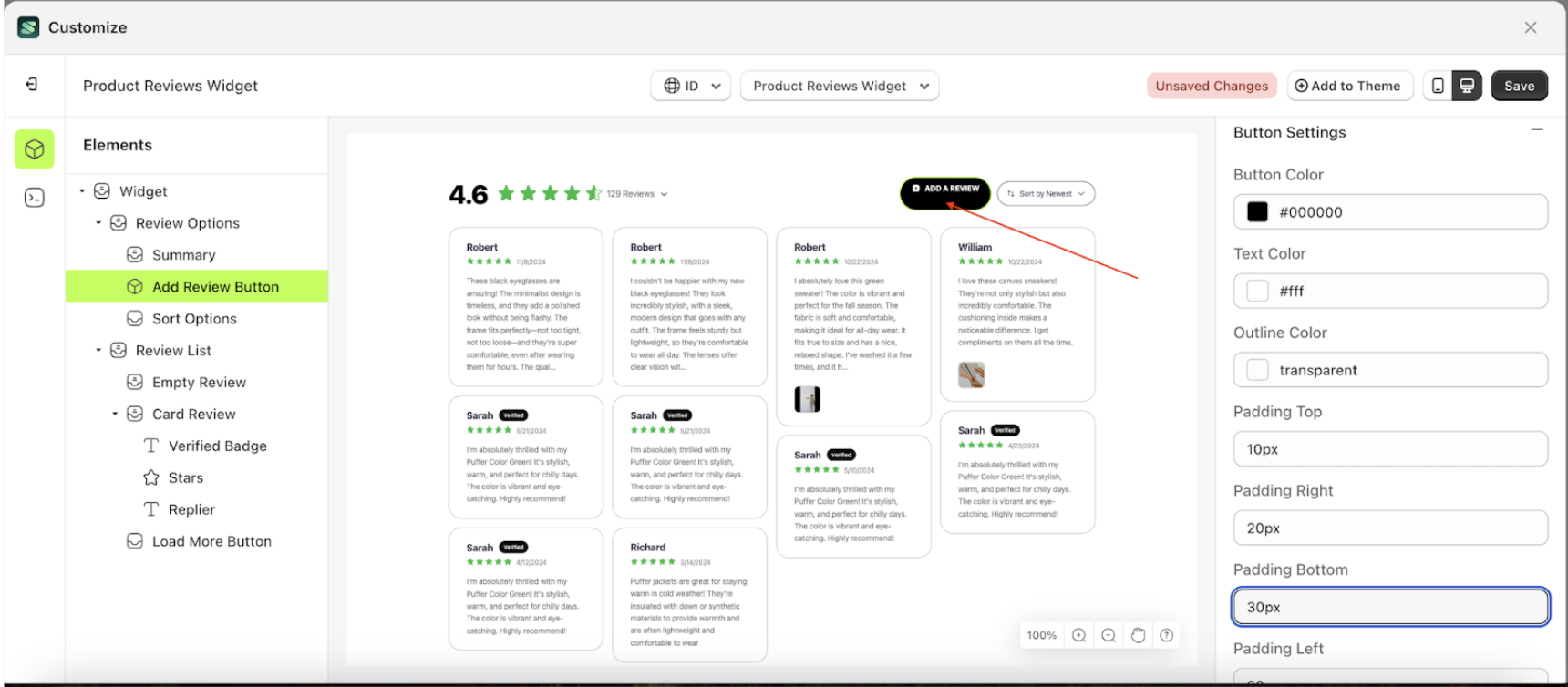Viewport: 1568px width, 687px height.
Task: Collapse the Review Options node arrow
Action: tap(98, 223)
